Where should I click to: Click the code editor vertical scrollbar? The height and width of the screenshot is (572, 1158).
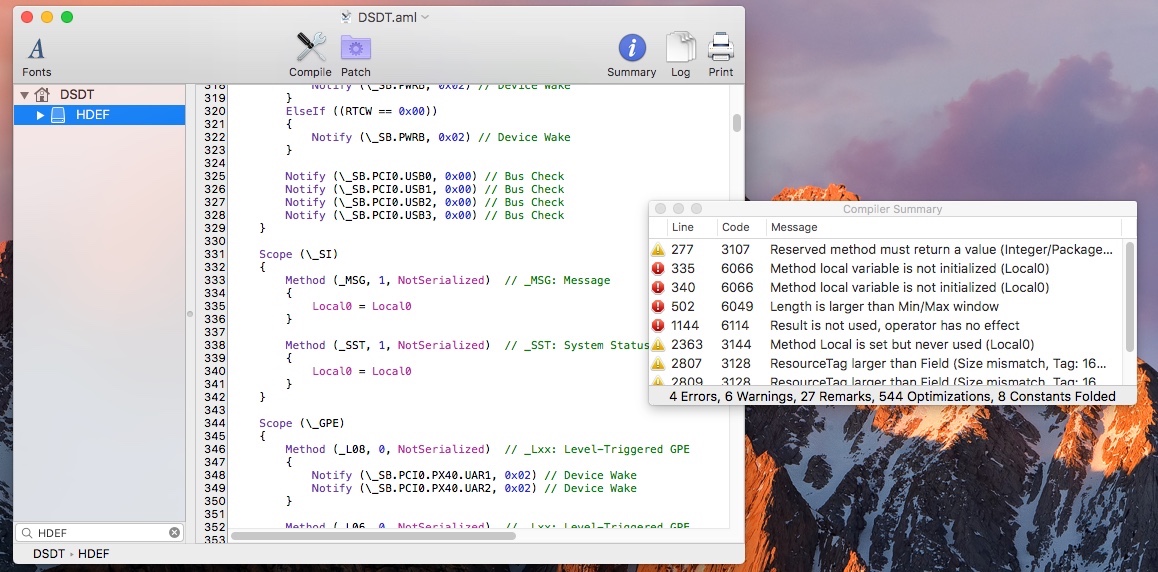click(737, 123)
